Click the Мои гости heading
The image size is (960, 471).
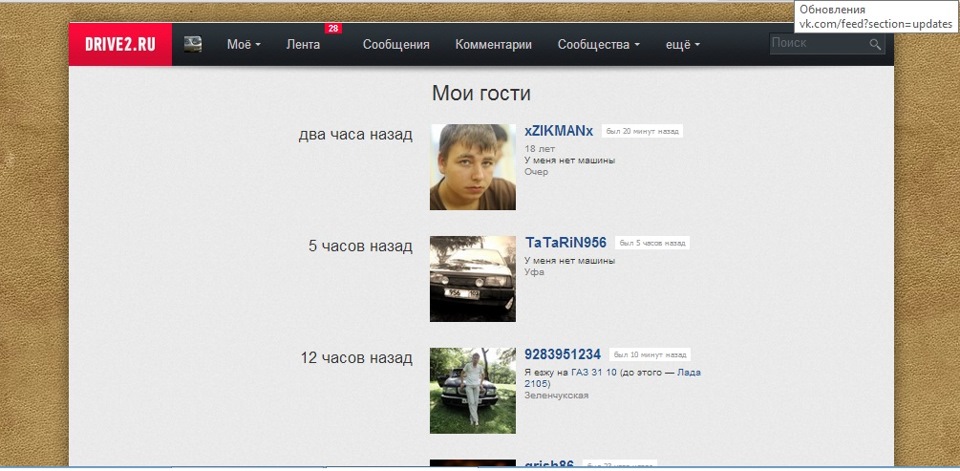pos(481,93)
